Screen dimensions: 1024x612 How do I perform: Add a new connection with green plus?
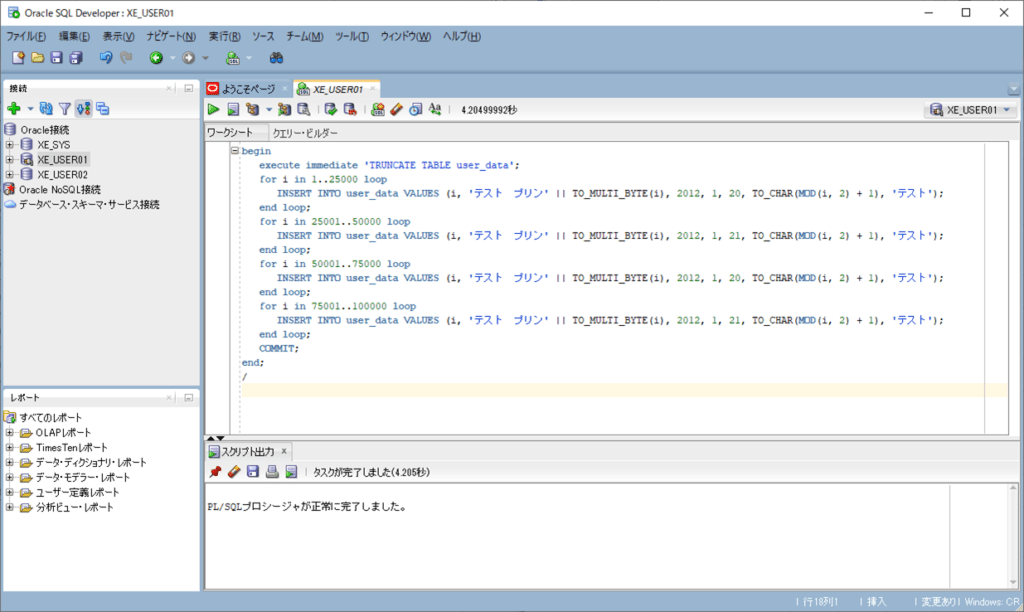14,108
